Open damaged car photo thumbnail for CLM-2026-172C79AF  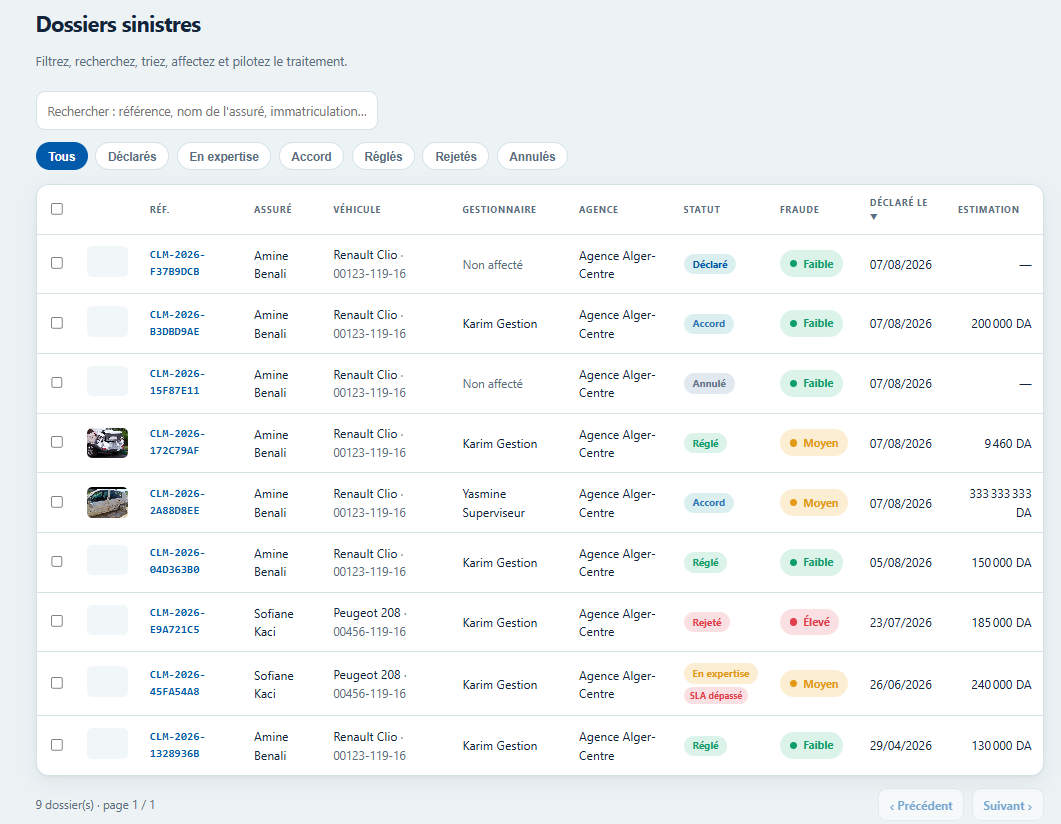107,442
